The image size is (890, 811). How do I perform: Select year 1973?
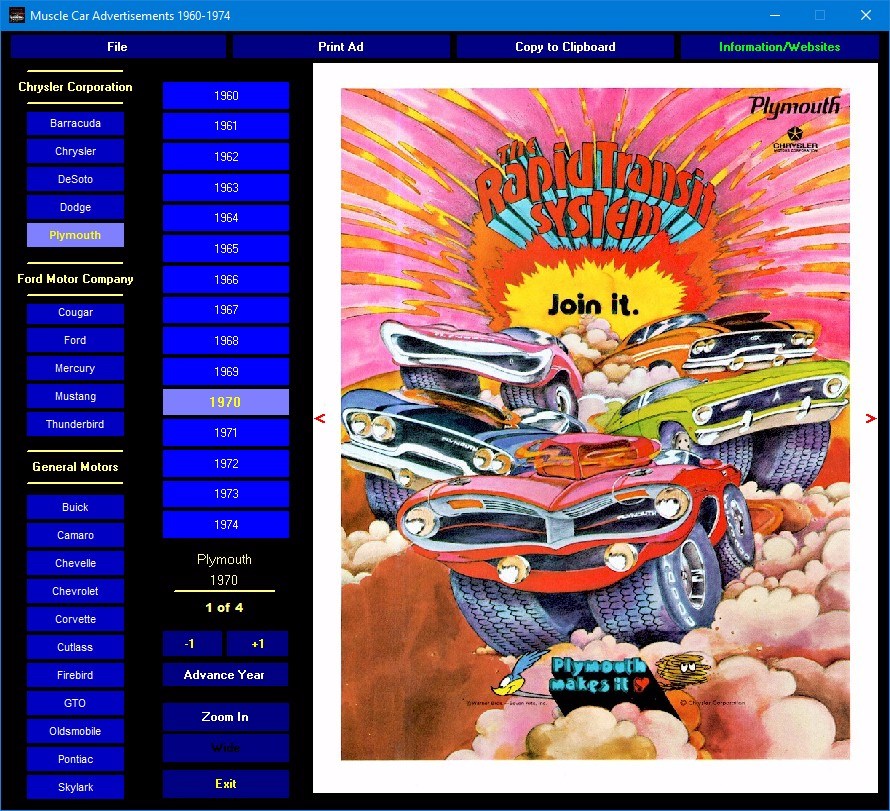tap(226, 494)
